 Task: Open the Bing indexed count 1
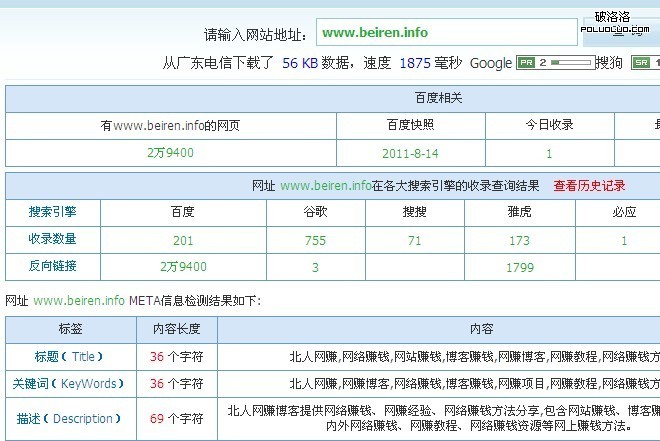[x=624, y=240]
